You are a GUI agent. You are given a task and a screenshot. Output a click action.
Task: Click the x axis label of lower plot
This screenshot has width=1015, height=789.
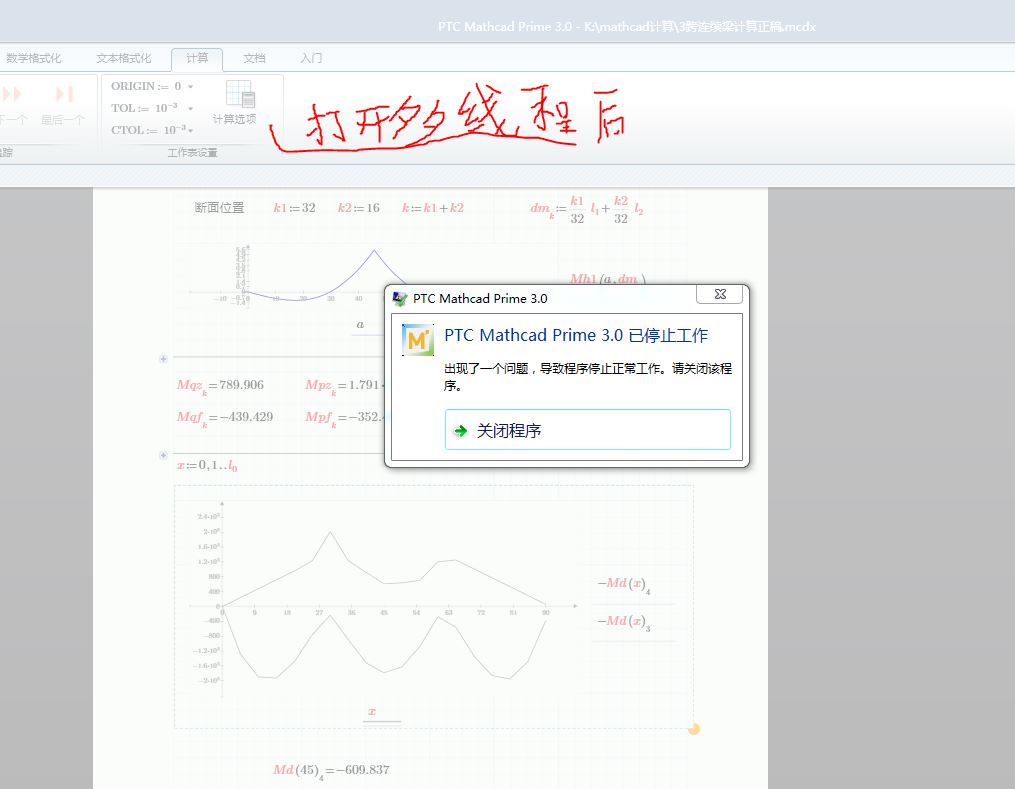point(372,711)
